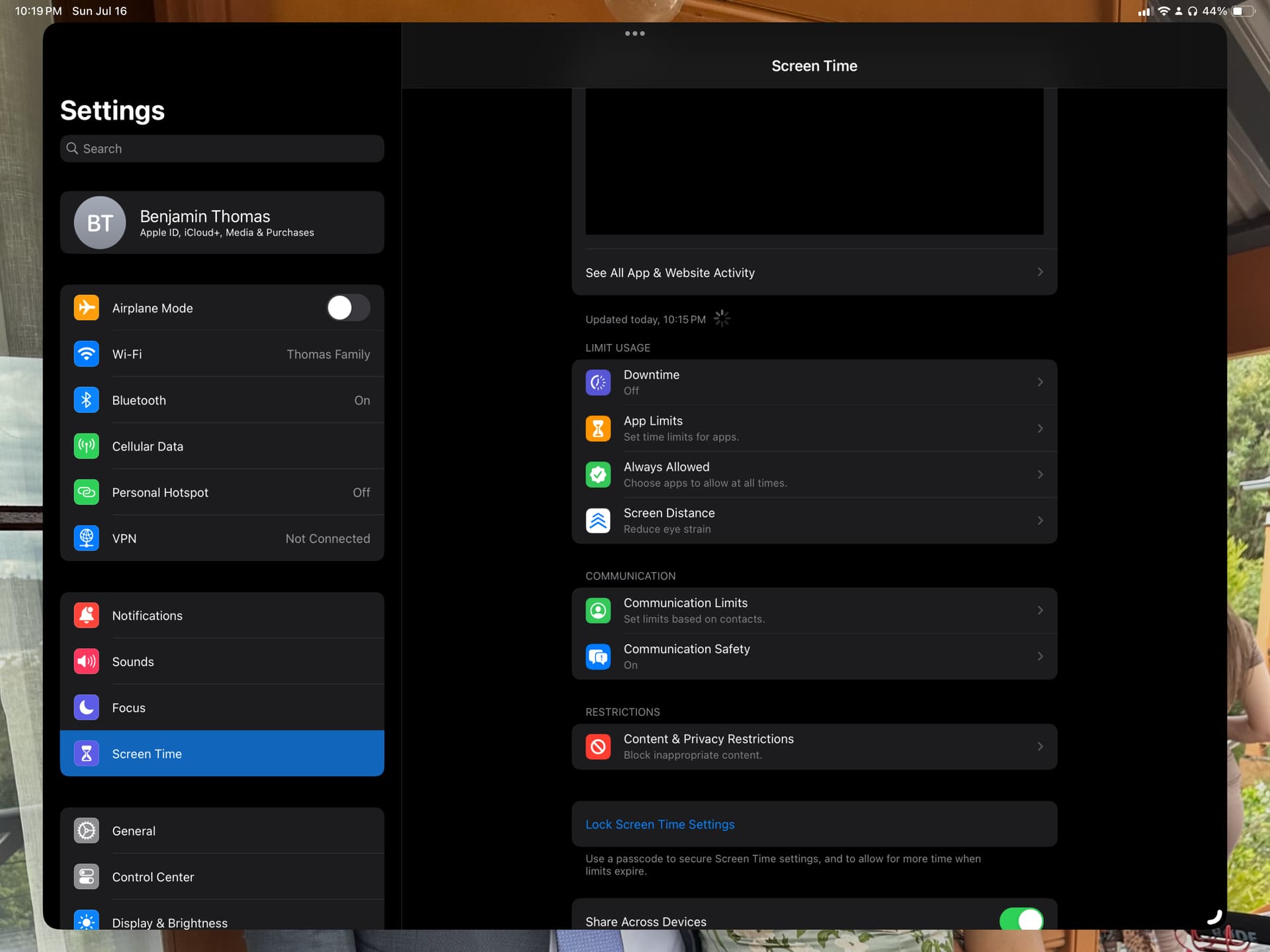Tap the Downtime moon icon
Image resolution: width=1270 pixels, height=952 pixels.
(598, 382)
